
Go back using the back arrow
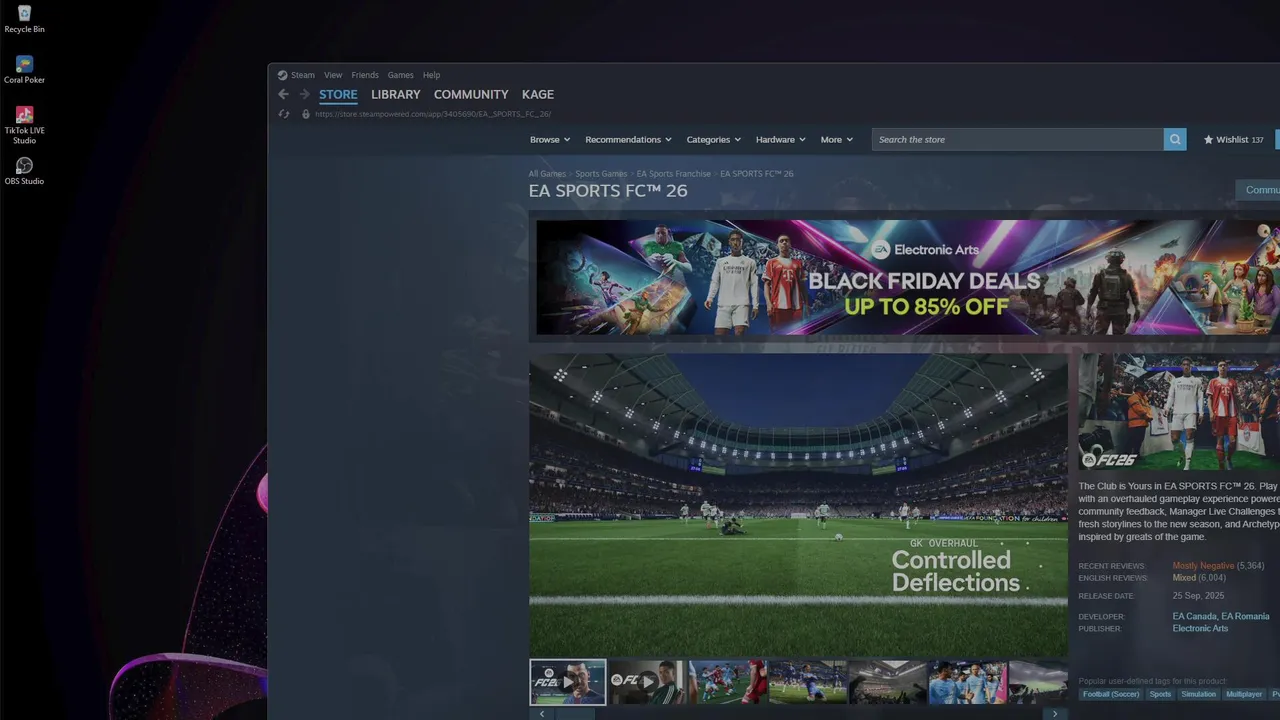click(283, 94)
